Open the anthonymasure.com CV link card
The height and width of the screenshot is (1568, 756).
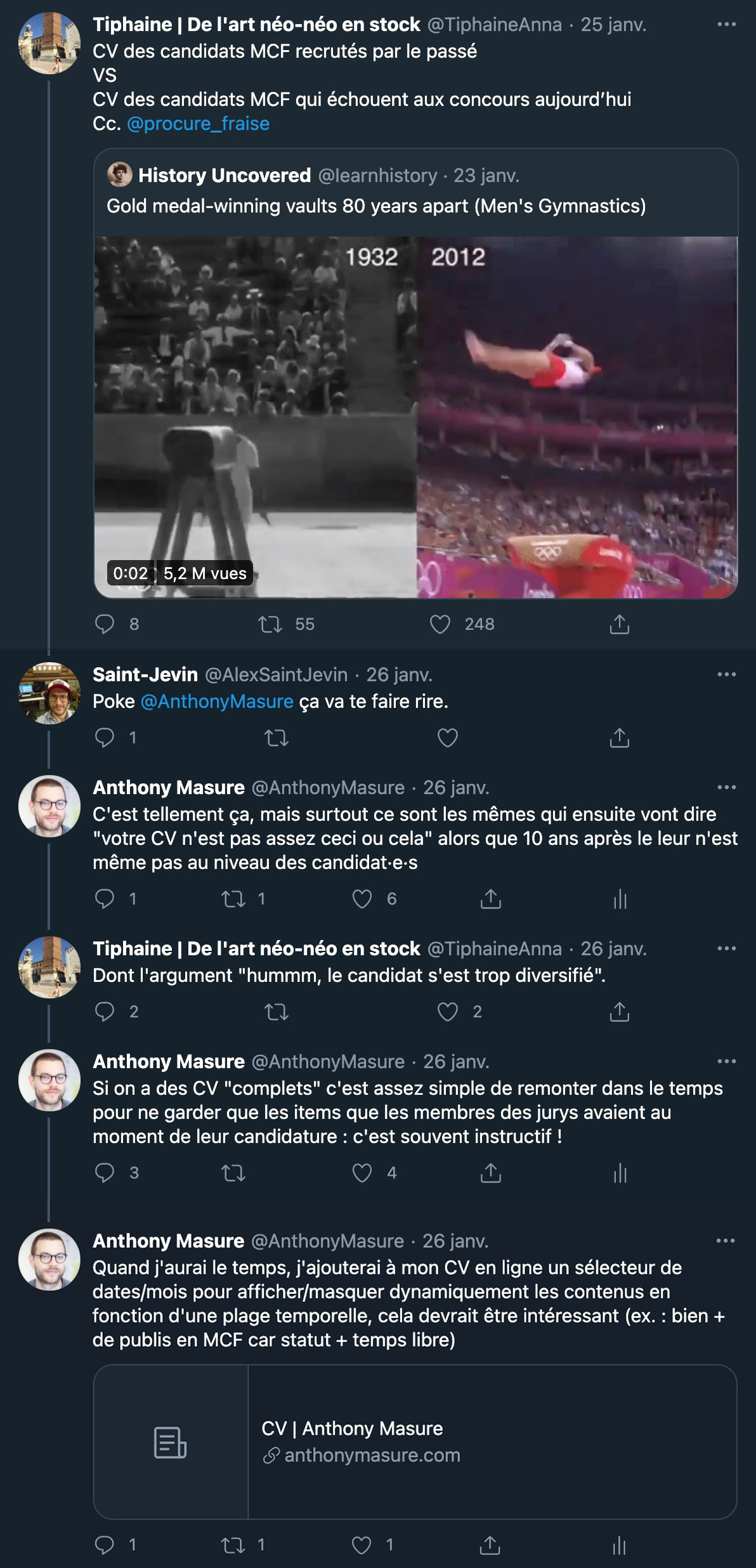(x=415, y=1442)
